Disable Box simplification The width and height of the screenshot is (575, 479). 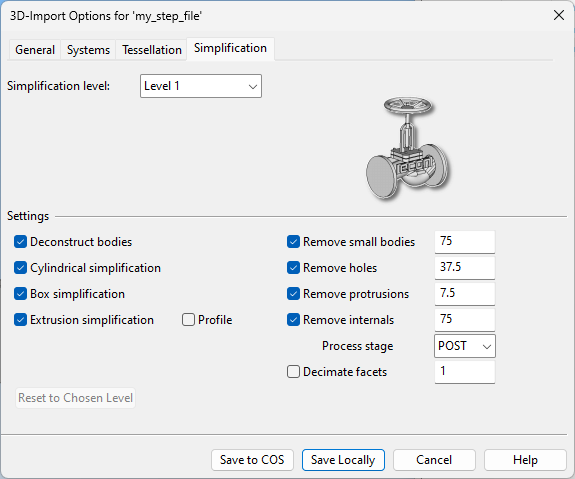pos(21,294)
